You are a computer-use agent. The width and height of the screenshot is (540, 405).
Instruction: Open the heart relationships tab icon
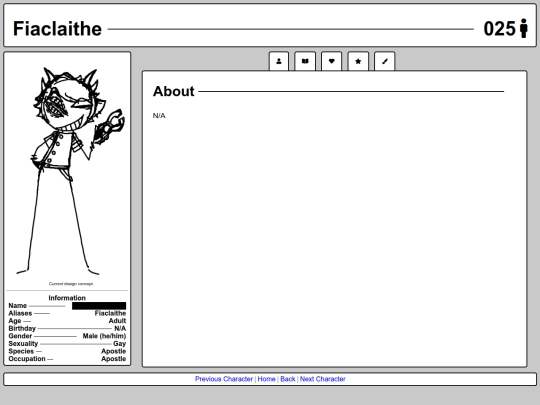pyautogui.click(x=332, y=61)
